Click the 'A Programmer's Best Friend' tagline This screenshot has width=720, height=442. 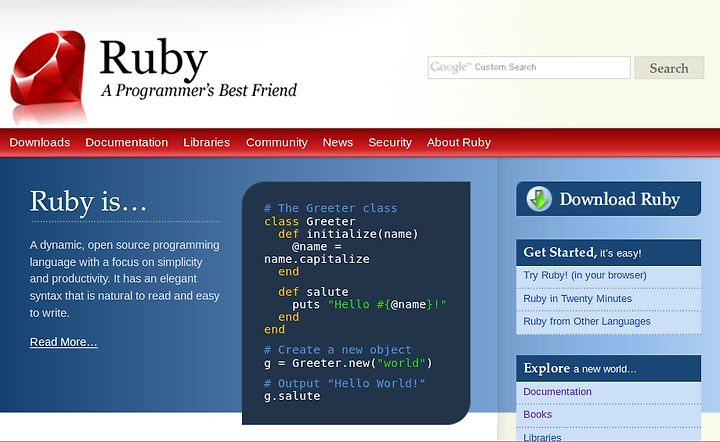click(199, 90)
